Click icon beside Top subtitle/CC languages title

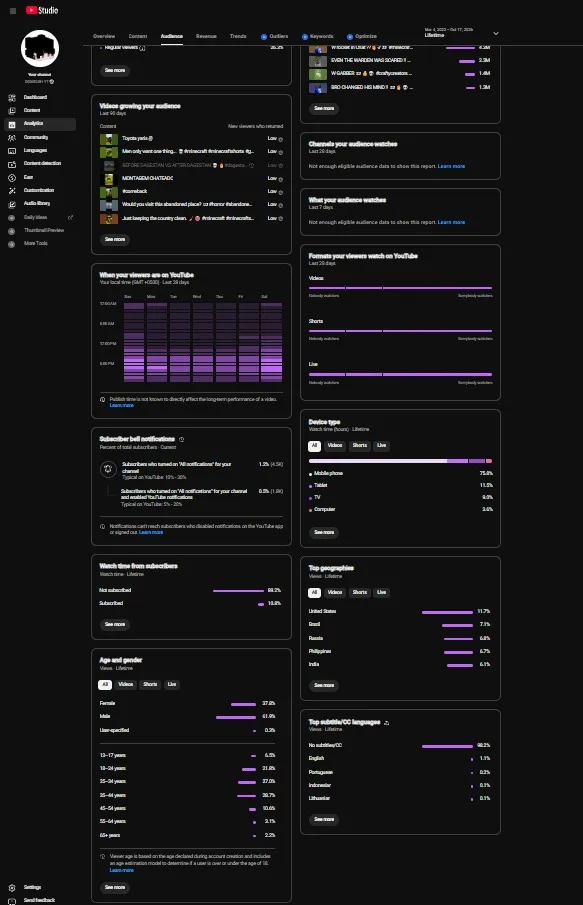386,723
